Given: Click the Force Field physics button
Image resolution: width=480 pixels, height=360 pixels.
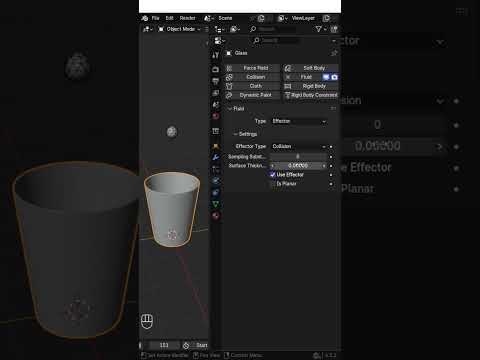Looking at the screenshot, I should point(252,68).
